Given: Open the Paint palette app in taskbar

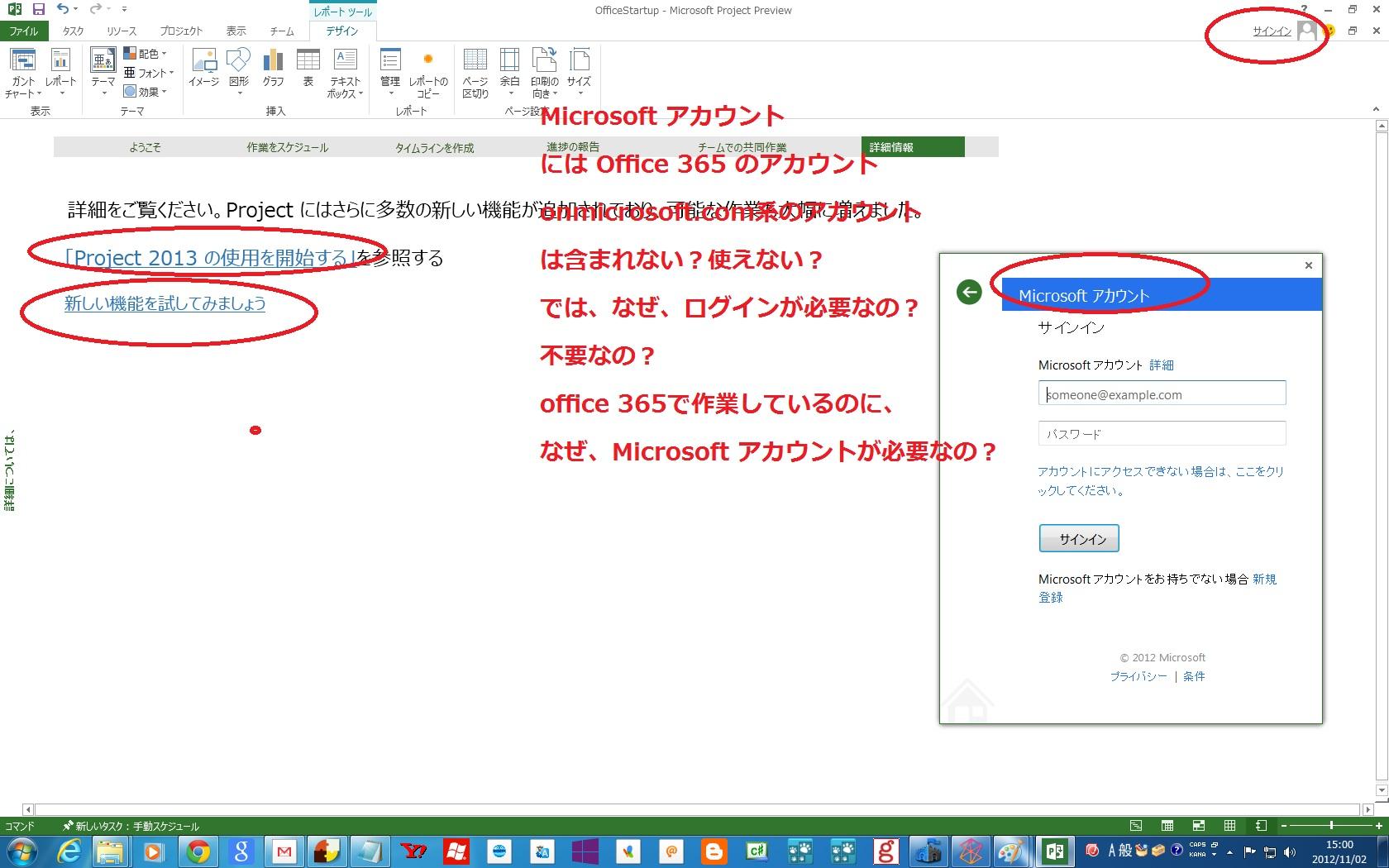Looking at the screenshot, I should (1011, 851).
